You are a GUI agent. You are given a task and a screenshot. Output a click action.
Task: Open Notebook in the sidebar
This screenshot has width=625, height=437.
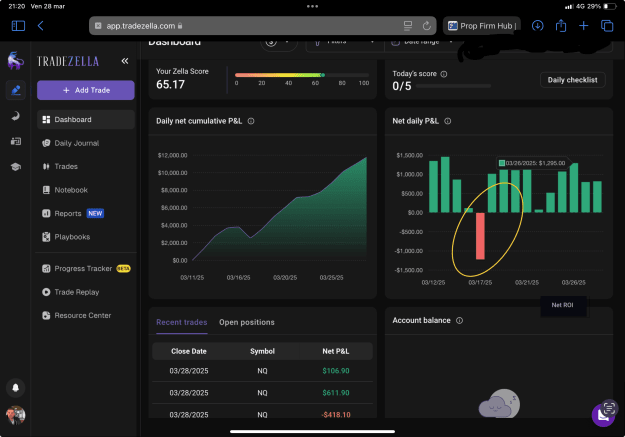(86, 190)
